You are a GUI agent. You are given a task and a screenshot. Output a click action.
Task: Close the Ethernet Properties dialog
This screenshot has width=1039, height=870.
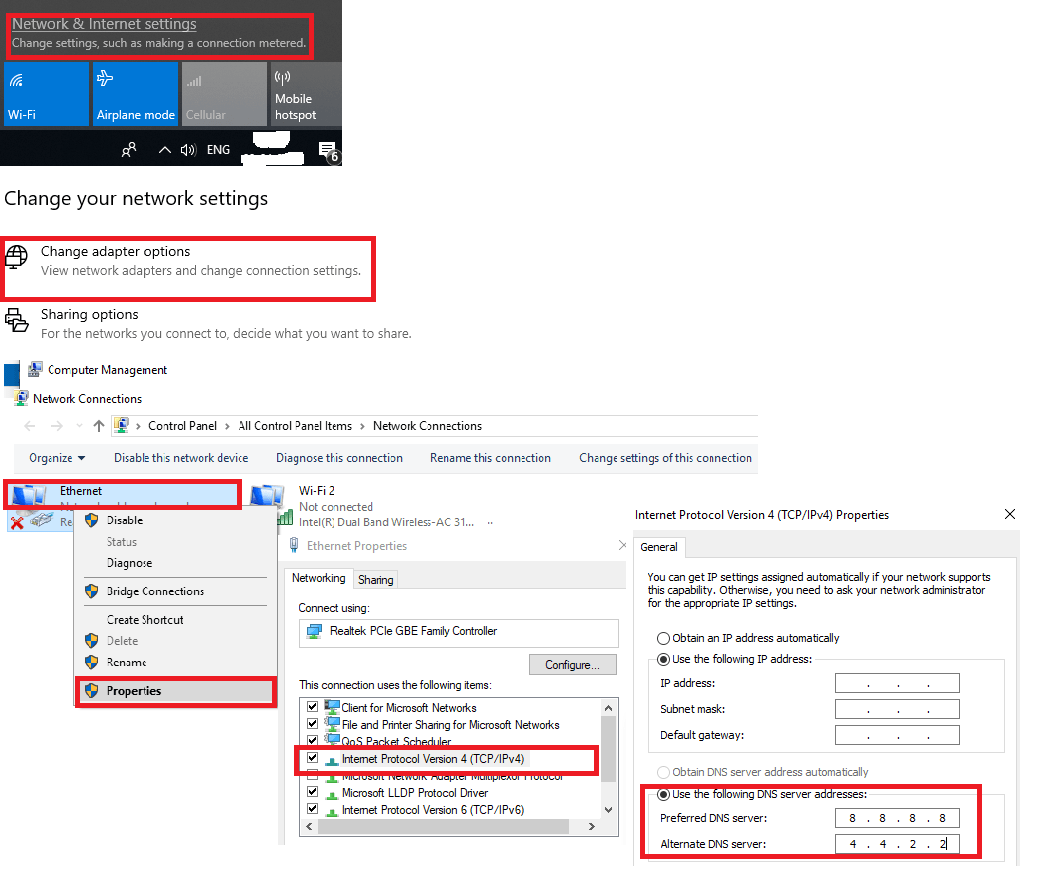622,546
